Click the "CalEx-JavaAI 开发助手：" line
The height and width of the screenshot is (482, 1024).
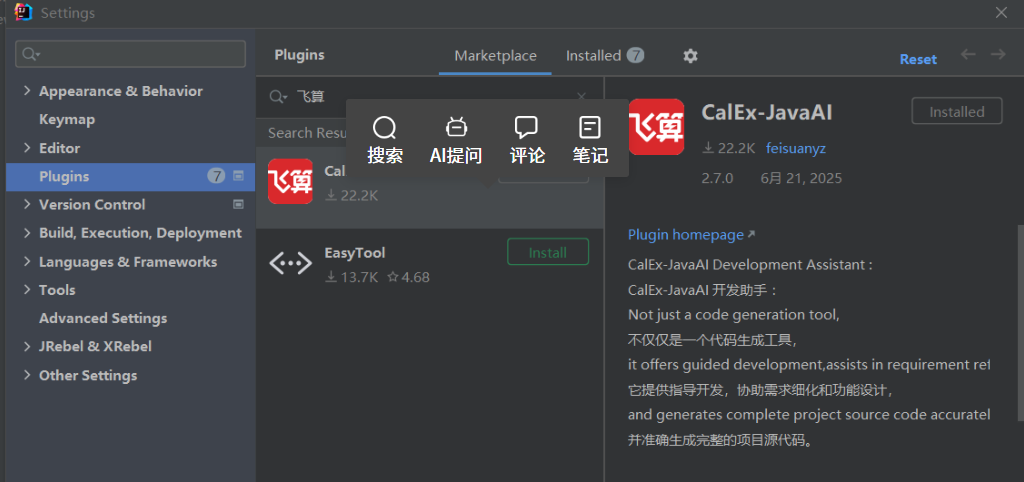703,290
